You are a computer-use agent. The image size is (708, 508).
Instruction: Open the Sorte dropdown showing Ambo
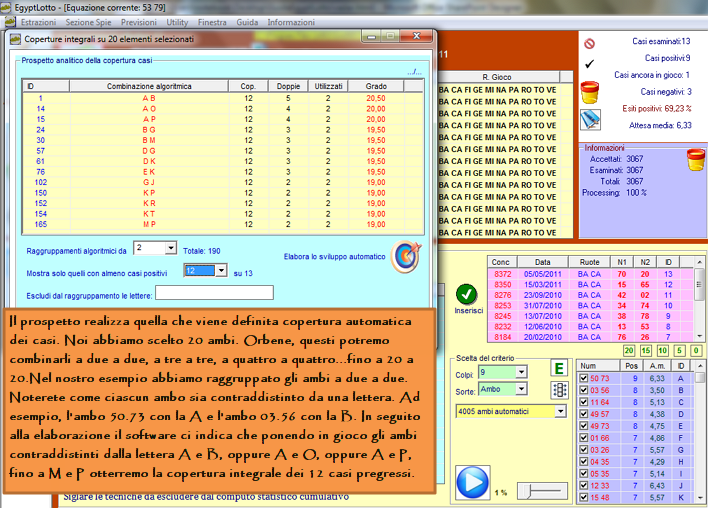521,389
